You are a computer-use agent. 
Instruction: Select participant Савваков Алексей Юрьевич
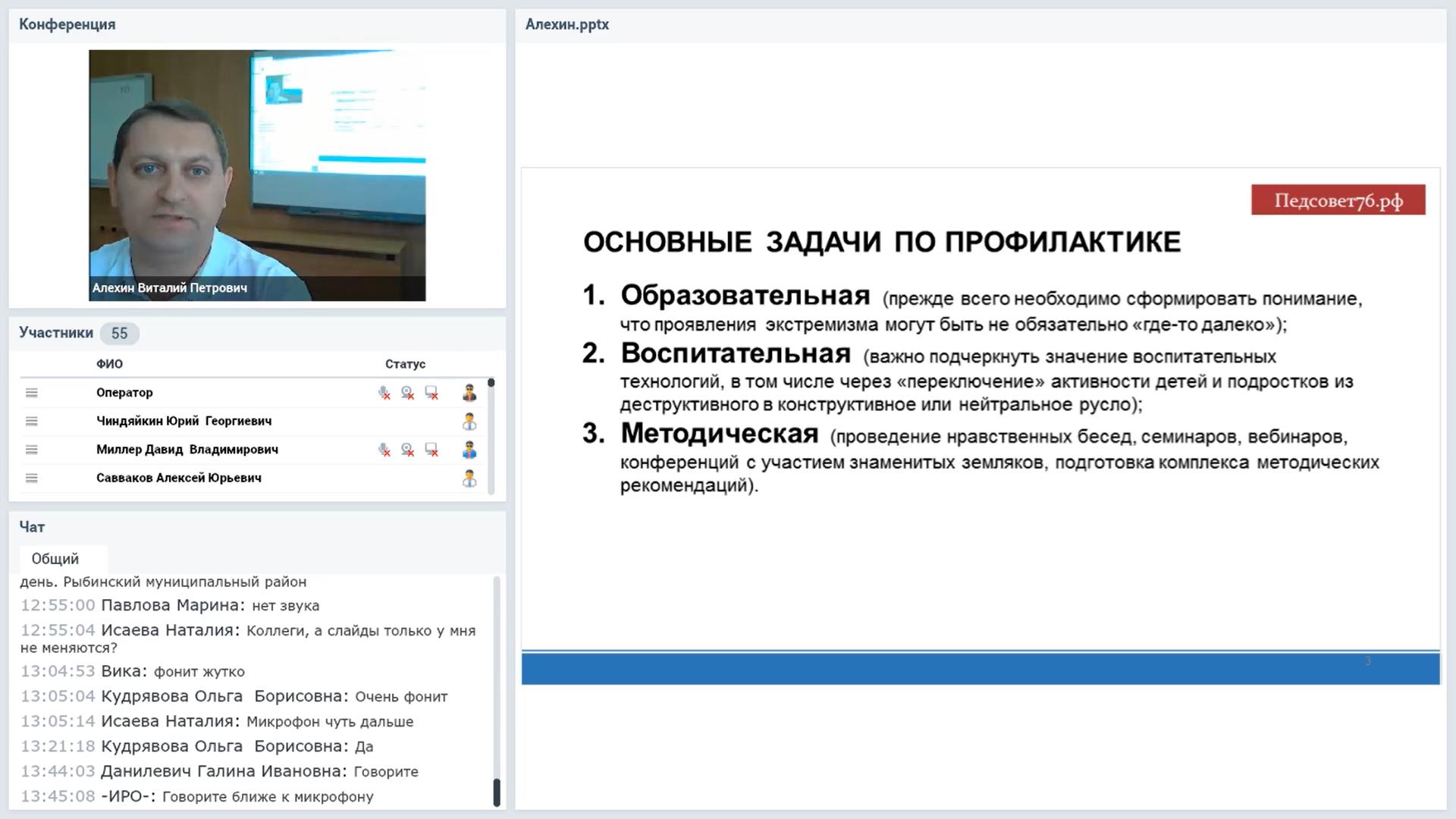(179, 478)
